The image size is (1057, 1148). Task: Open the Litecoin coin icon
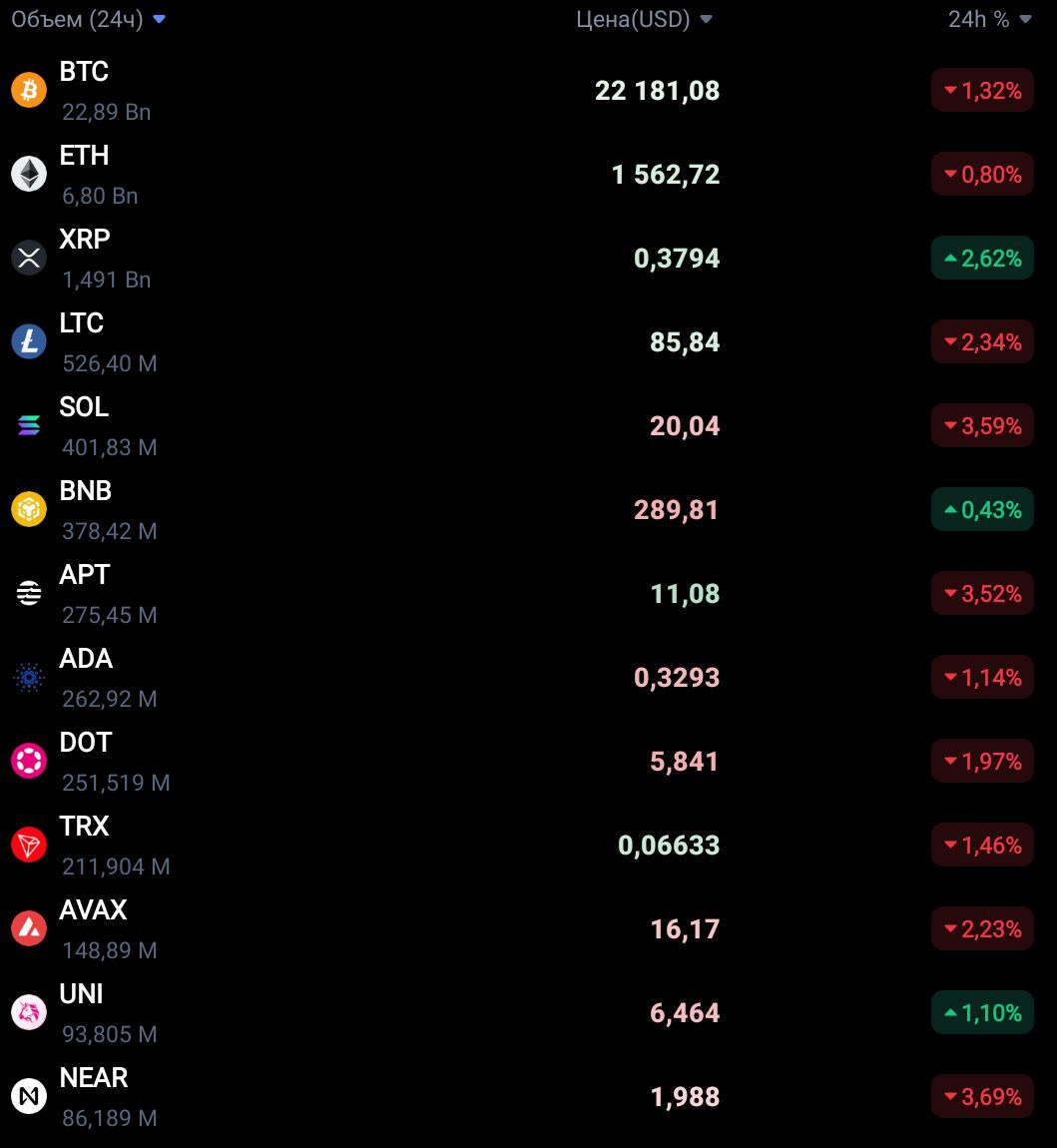pos(29,342)
